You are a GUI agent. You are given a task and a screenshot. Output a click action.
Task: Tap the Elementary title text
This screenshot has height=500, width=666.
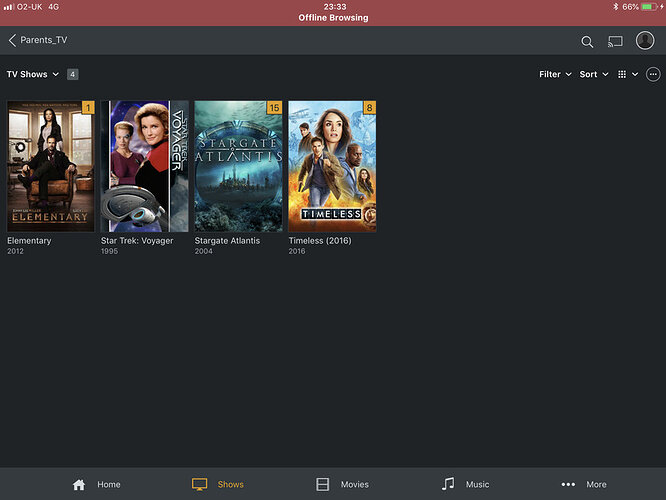(x=29, y=240)
